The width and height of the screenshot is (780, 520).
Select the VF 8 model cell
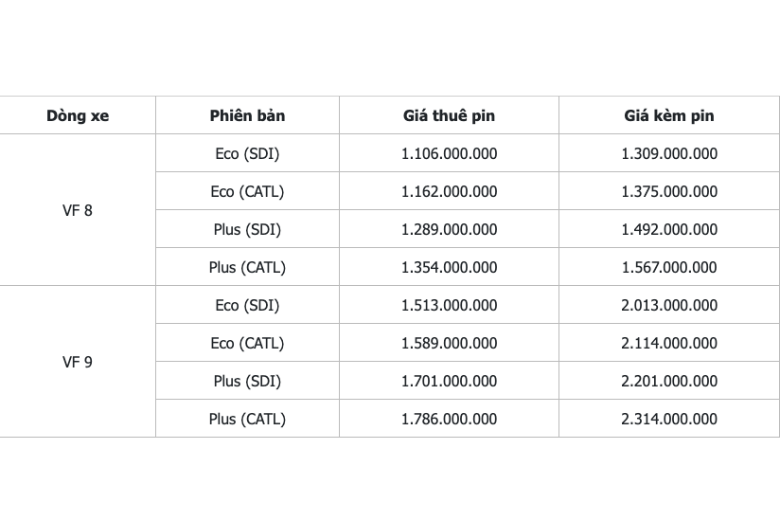tap(77, 211)
